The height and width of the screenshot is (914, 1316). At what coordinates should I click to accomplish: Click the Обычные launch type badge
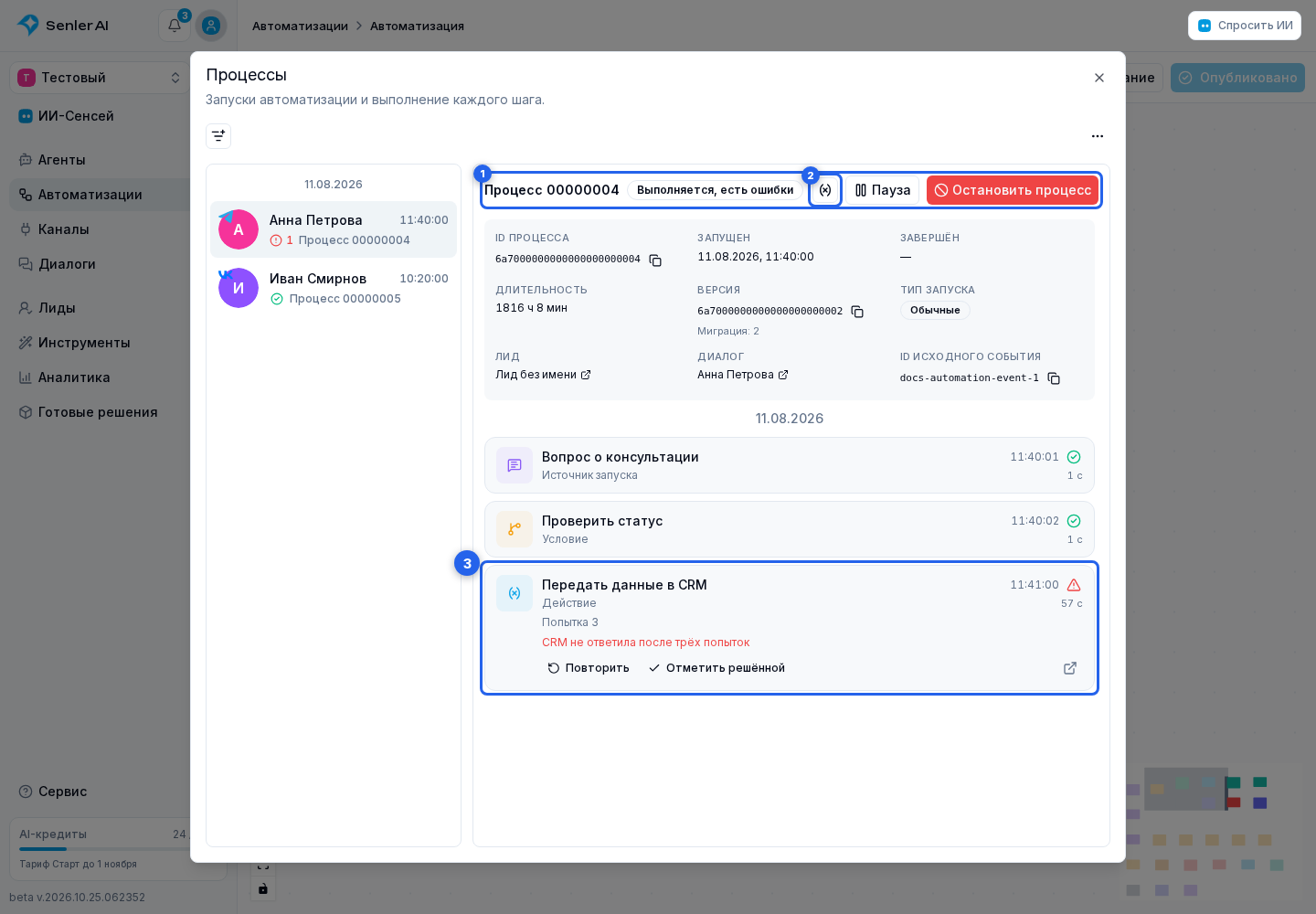(935, 311)
